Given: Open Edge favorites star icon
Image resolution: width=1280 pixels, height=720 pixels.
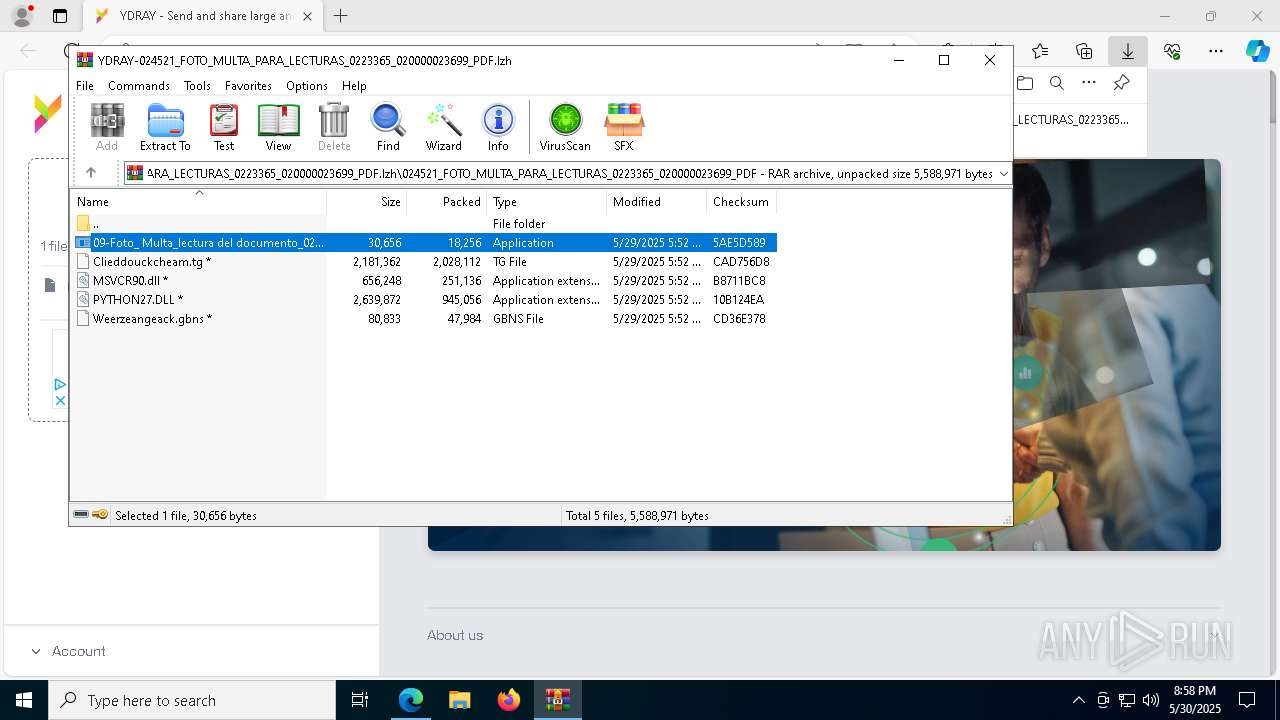Looking at the screenshot, I should click(1040, 51).
